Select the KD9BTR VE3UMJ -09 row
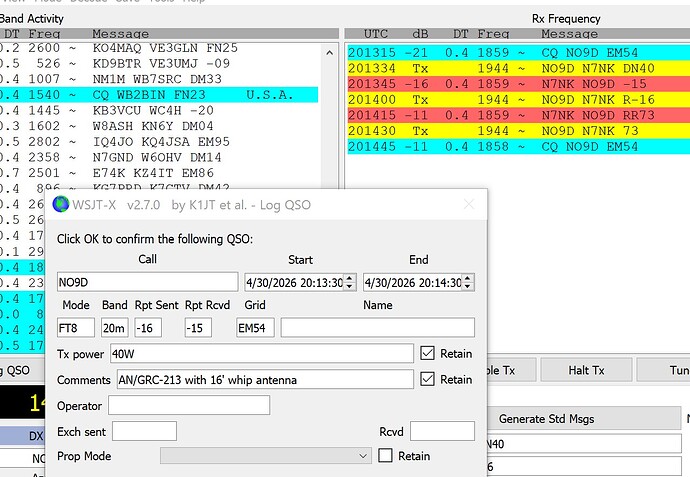The height and width of the screenshot is (477, 690). tap(159, 63)
